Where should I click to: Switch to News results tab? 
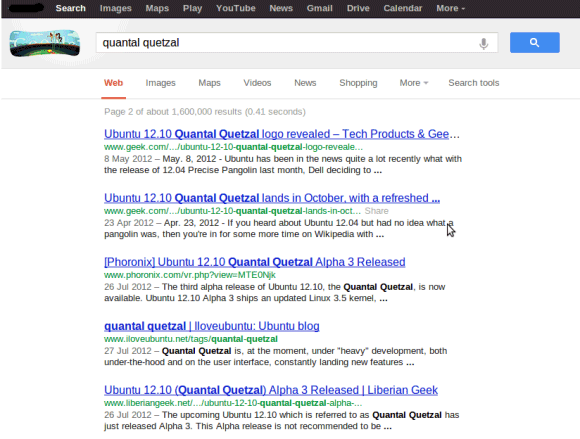click(x=305, y=83)
